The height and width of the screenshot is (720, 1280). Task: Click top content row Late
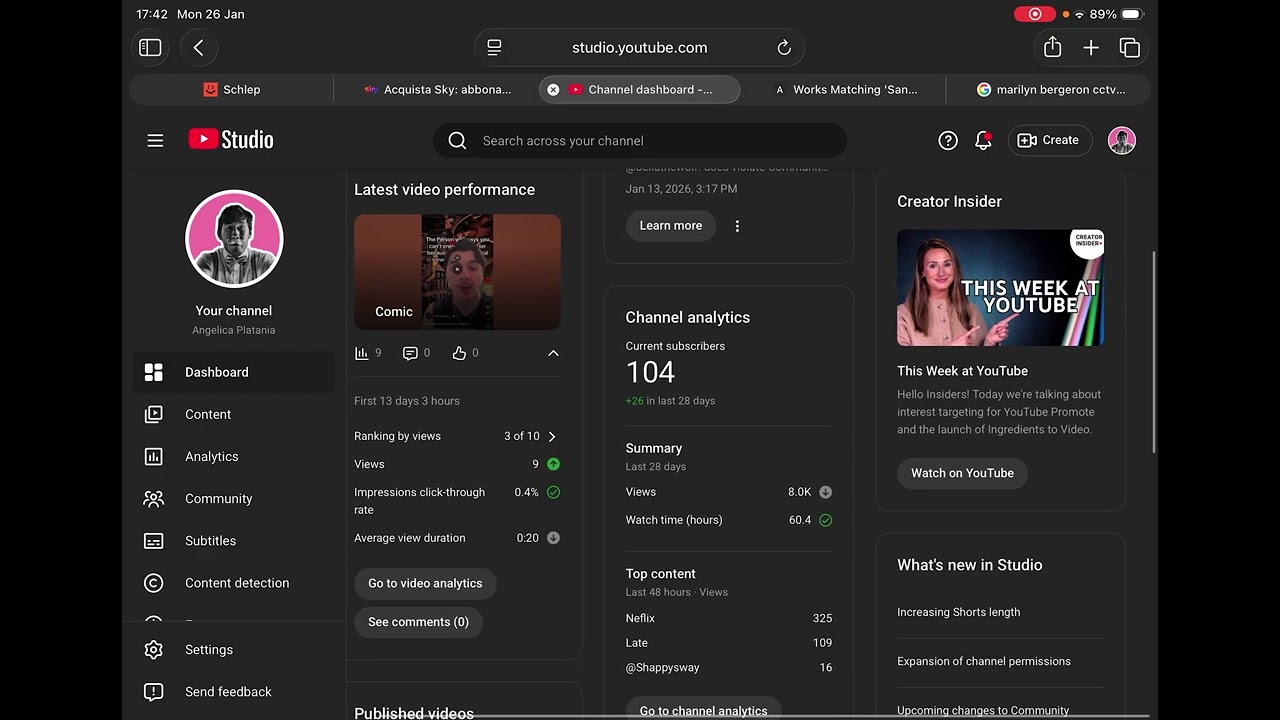coord(729,643)
